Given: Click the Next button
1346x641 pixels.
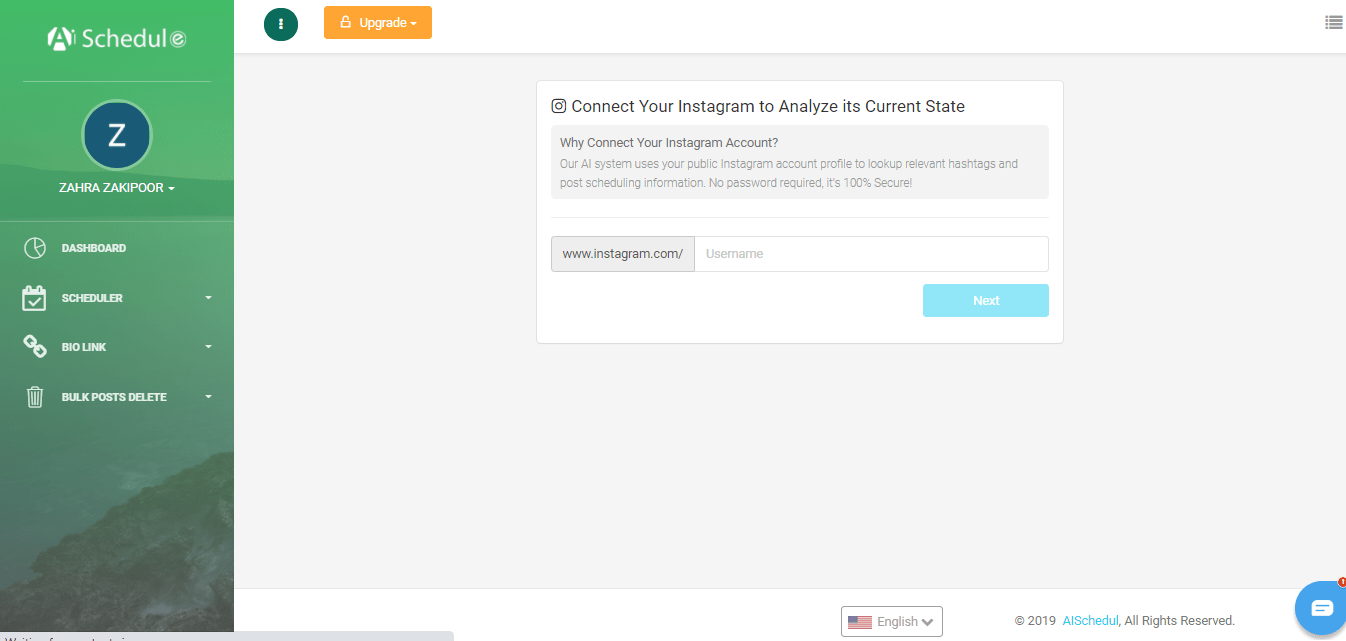Looking at the screenshot, I should (x=986, y=300).
